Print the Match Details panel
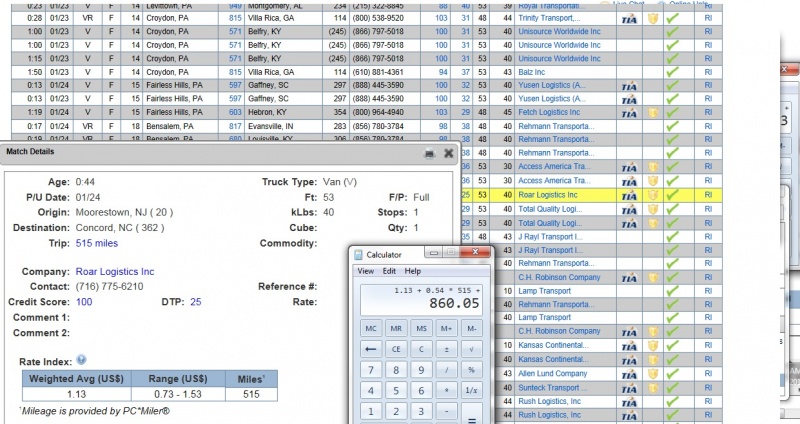The image size is (800, 424). pyautogui.click(x=430, y=153)
